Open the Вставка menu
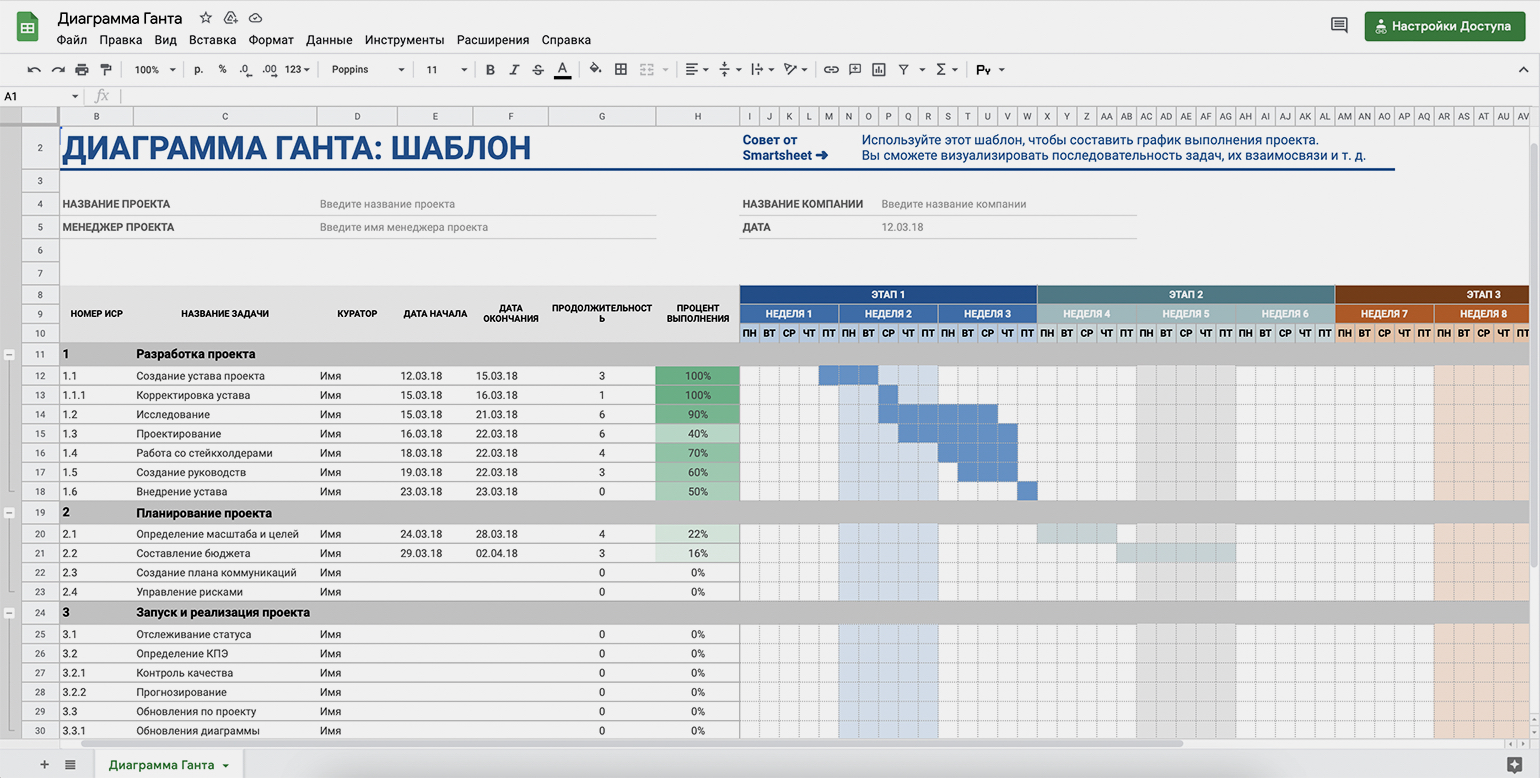The height and width of the screenshot is (778, 1540). coord(212,40)
